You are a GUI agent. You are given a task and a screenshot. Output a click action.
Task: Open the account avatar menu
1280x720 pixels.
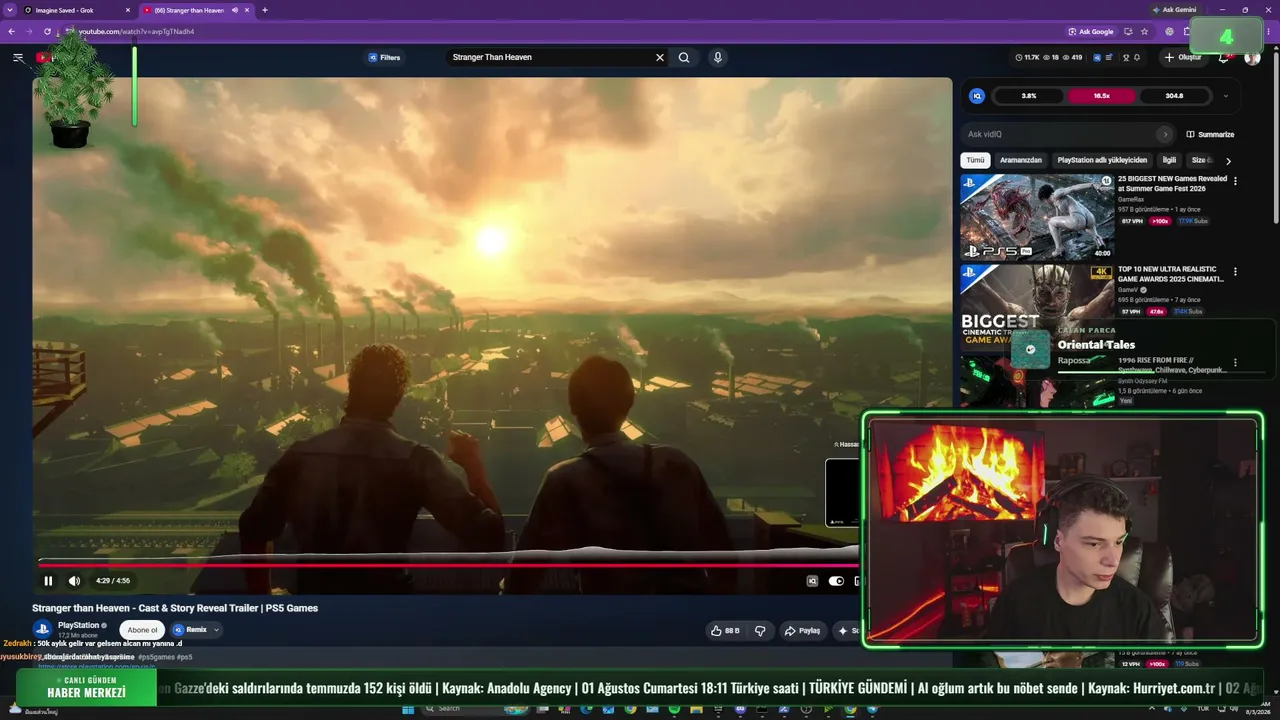(1252, 58)
